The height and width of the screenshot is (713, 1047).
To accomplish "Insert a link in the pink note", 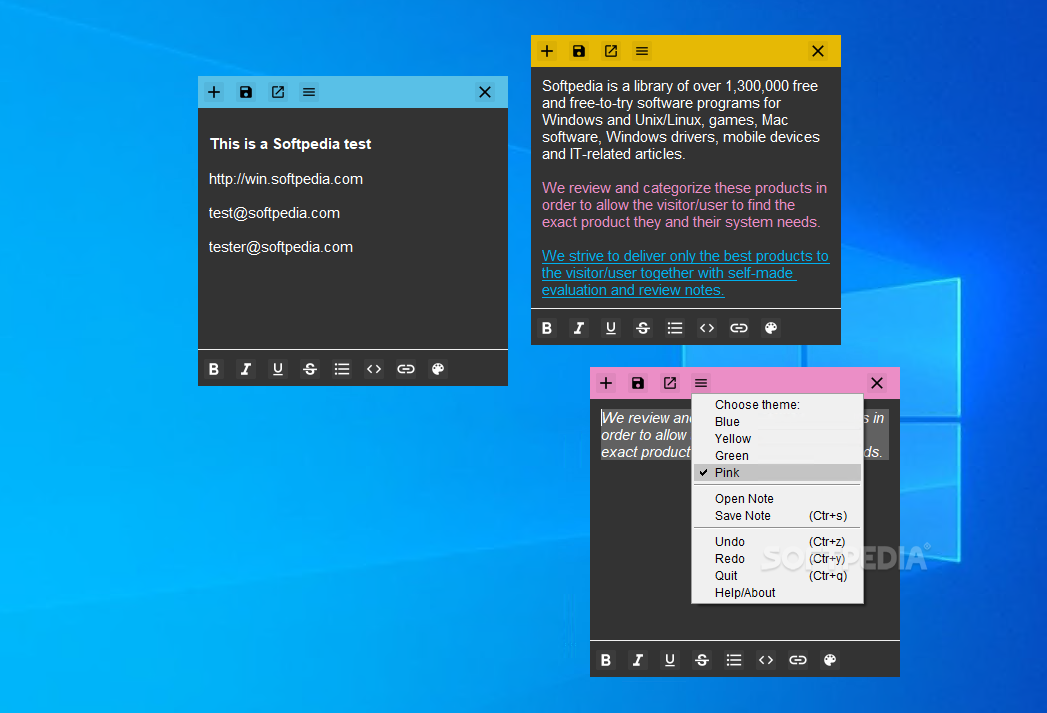I will click(798, 660).
